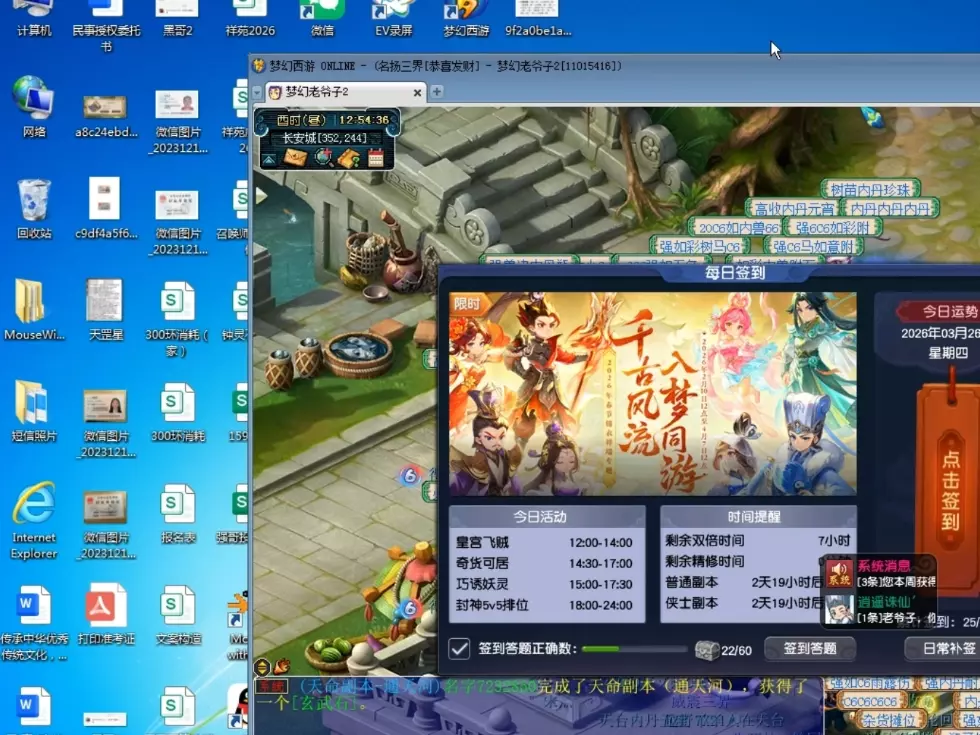Image resolution: width=980 pixels, height=735 pixels.
Task: Expand the left-edge triangle arrow in game
Action: [261, 196]
